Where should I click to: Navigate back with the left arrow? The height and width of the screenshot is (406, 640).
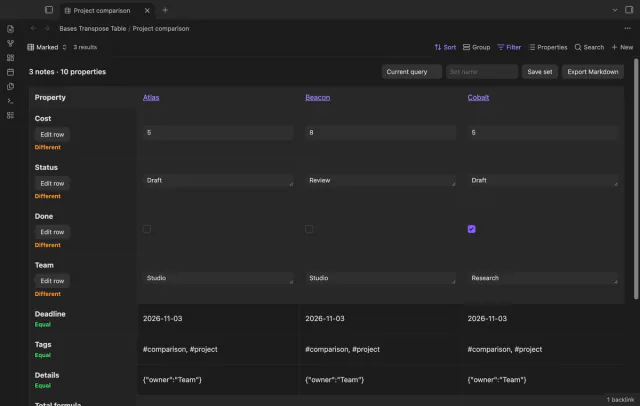tap(33, 28)
